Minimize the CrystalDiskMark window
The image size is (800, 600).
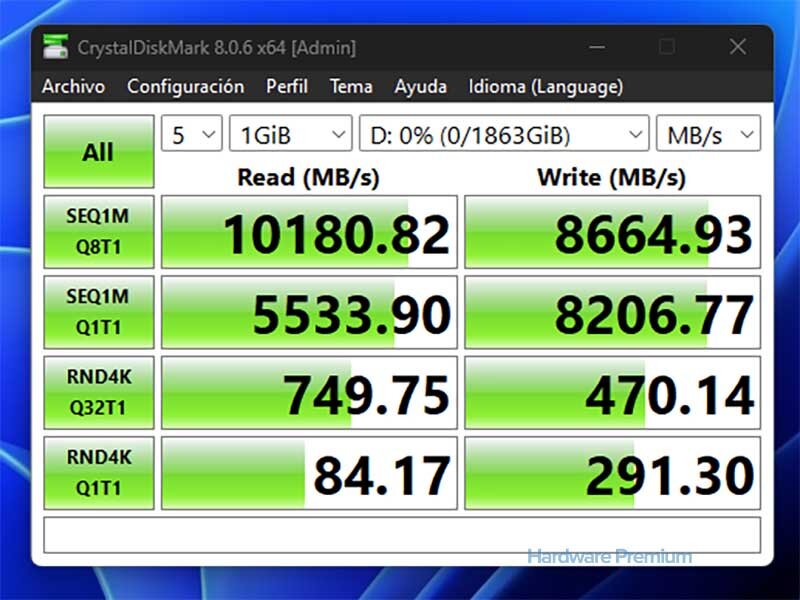coord(597,47)
